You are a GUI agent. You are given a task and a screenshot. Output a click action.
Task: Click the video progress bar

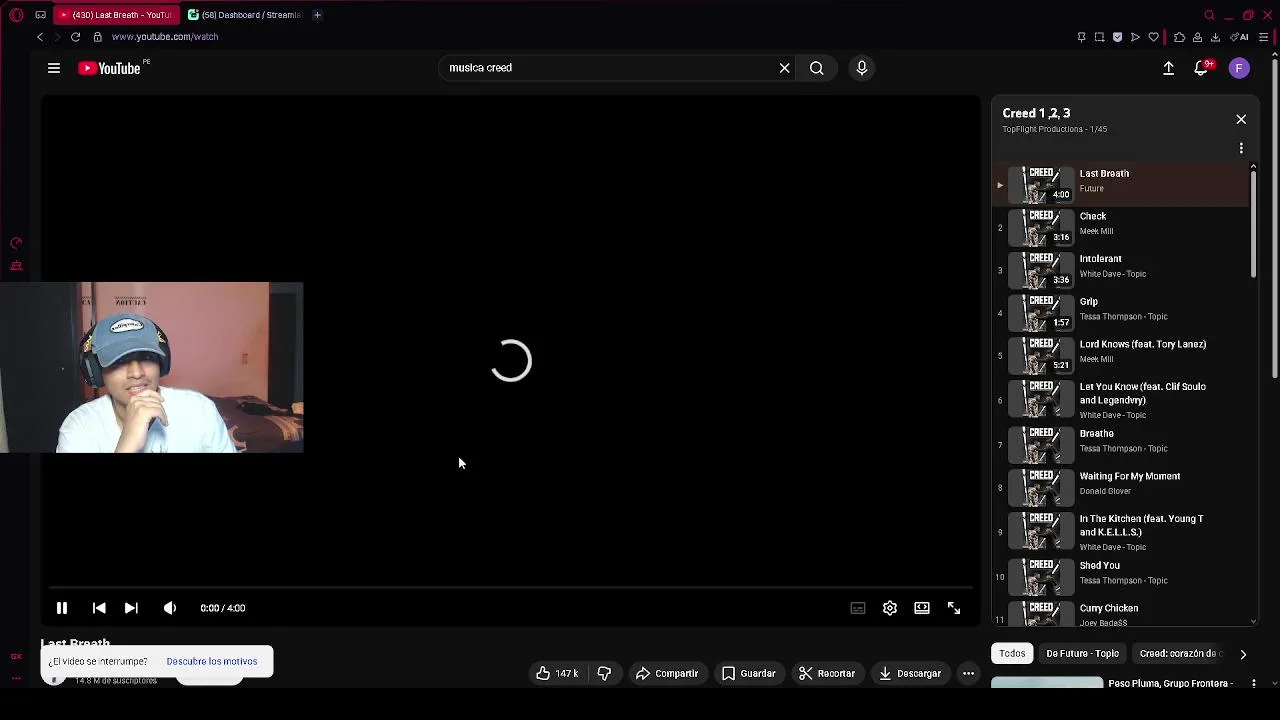510,588
